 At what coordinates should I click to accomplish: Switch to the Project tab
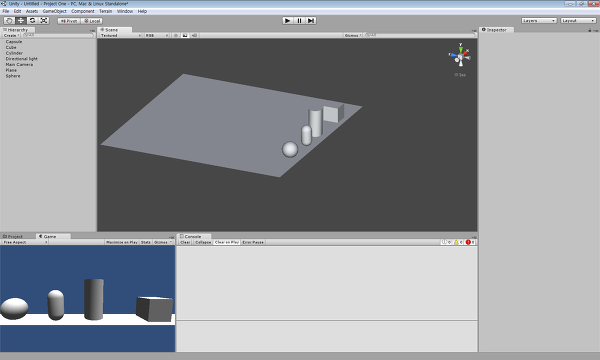click(15, 236)
